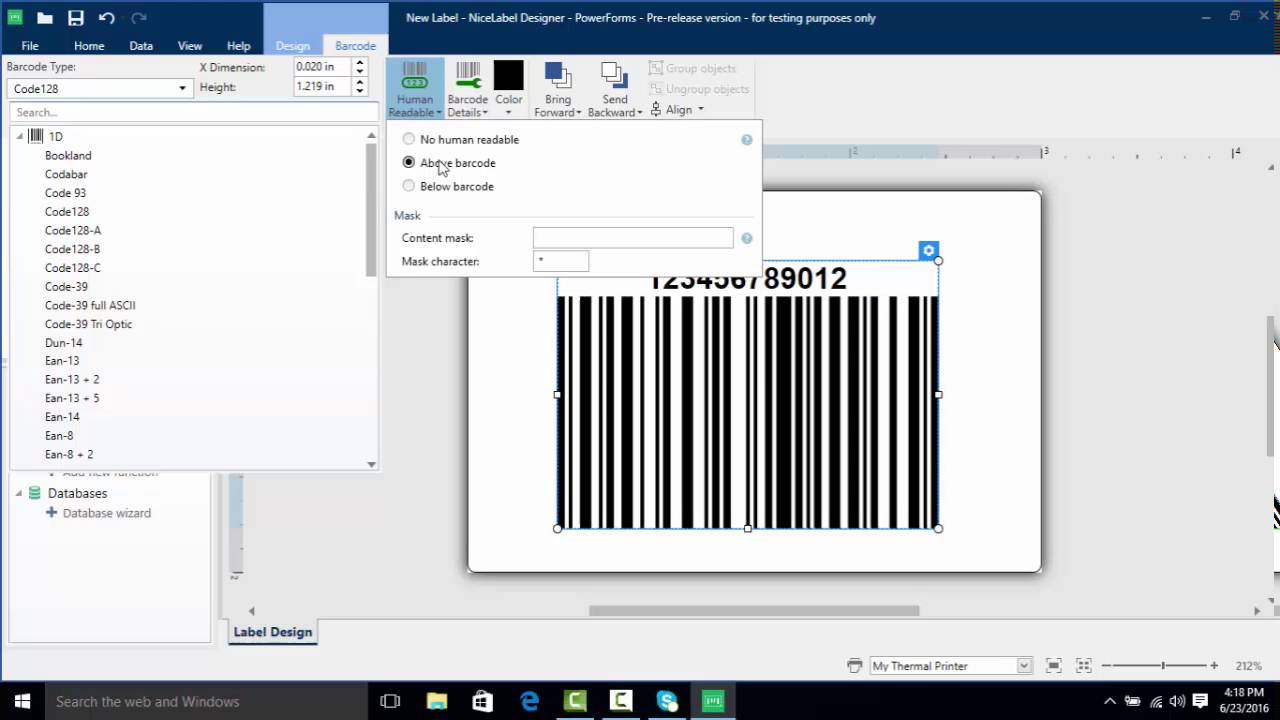Click the blue gear icon on the barcode
This screenshot has height=720, width=1280.
[928, 250]
